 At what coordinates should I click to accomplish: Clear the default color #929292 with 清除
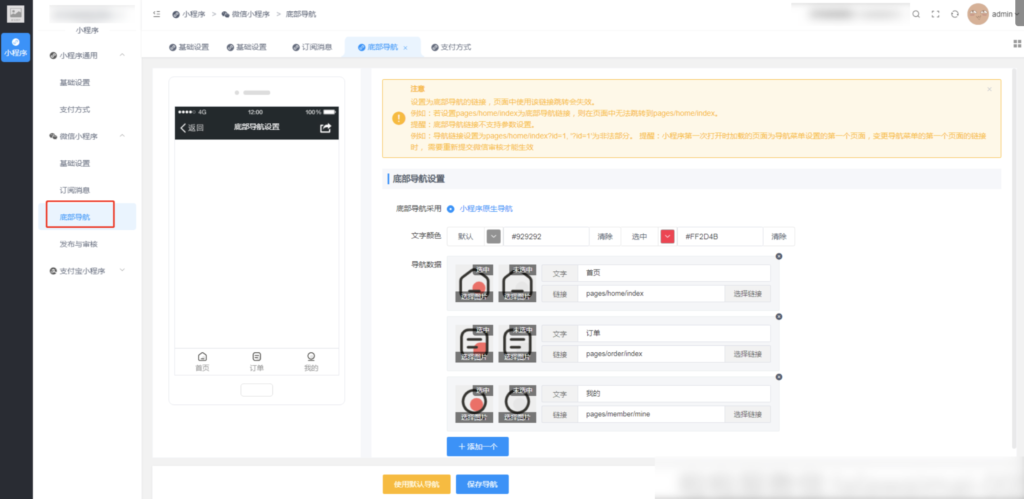605,236
